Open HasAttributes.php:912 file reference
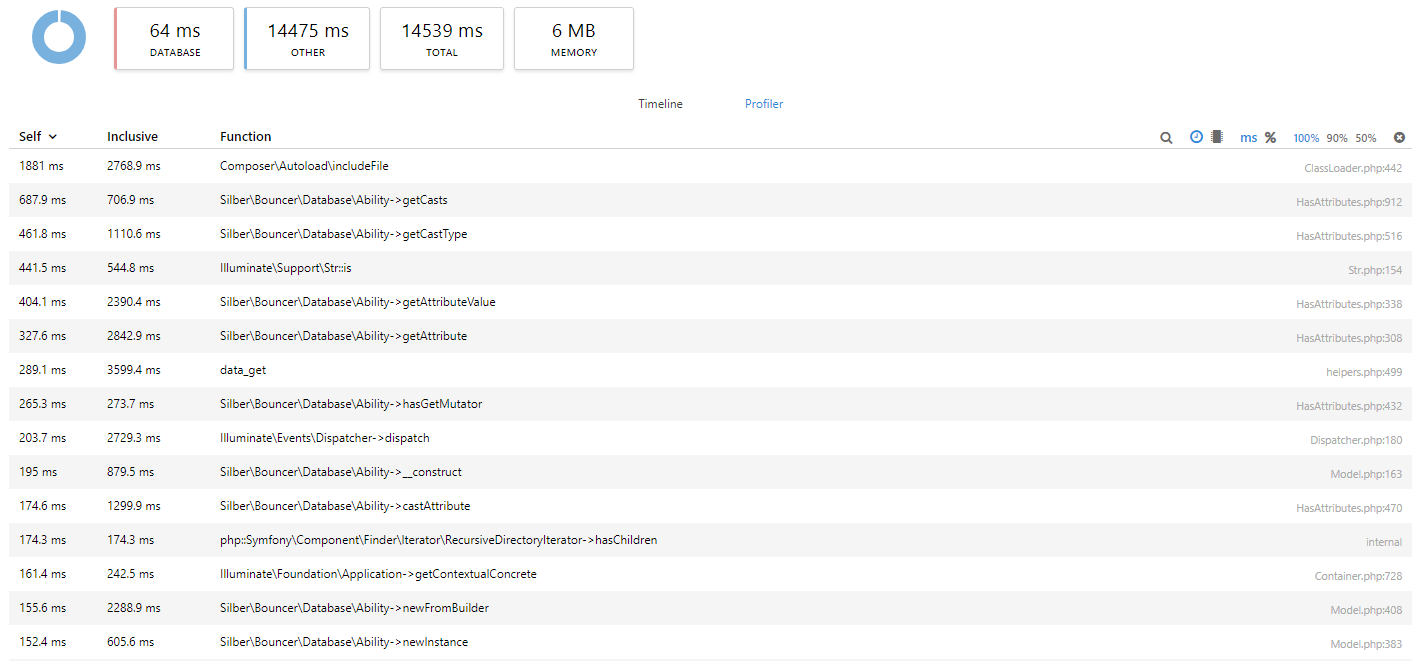 (1349, 202)
